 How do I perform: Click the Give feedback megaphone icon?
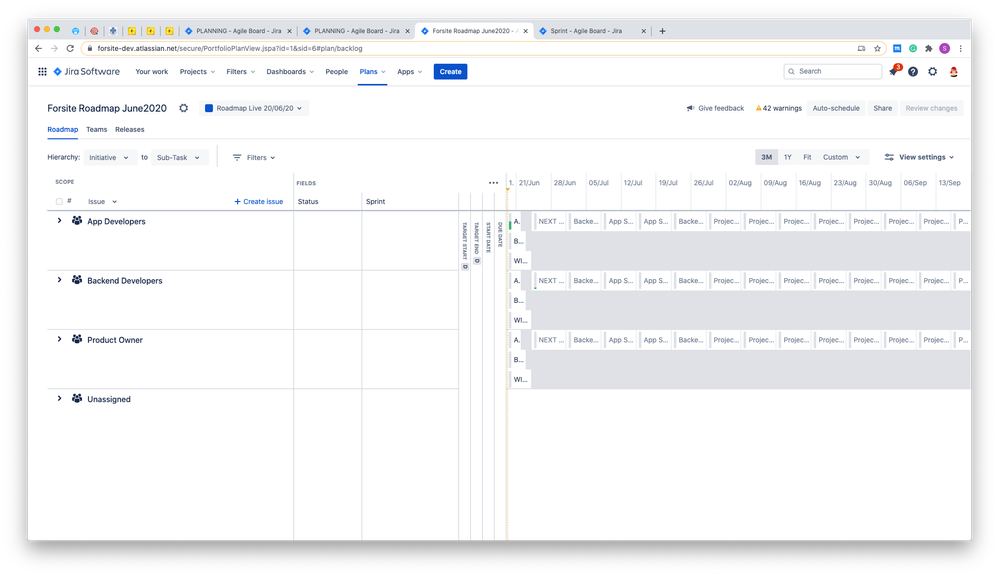click(690, 108)
